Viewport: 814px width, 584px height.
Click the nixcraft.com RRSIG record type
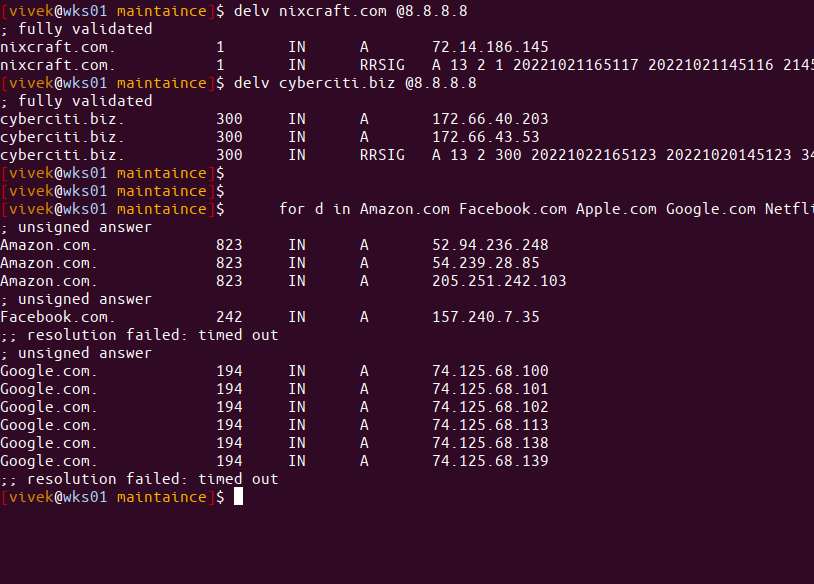coord(382,65)
